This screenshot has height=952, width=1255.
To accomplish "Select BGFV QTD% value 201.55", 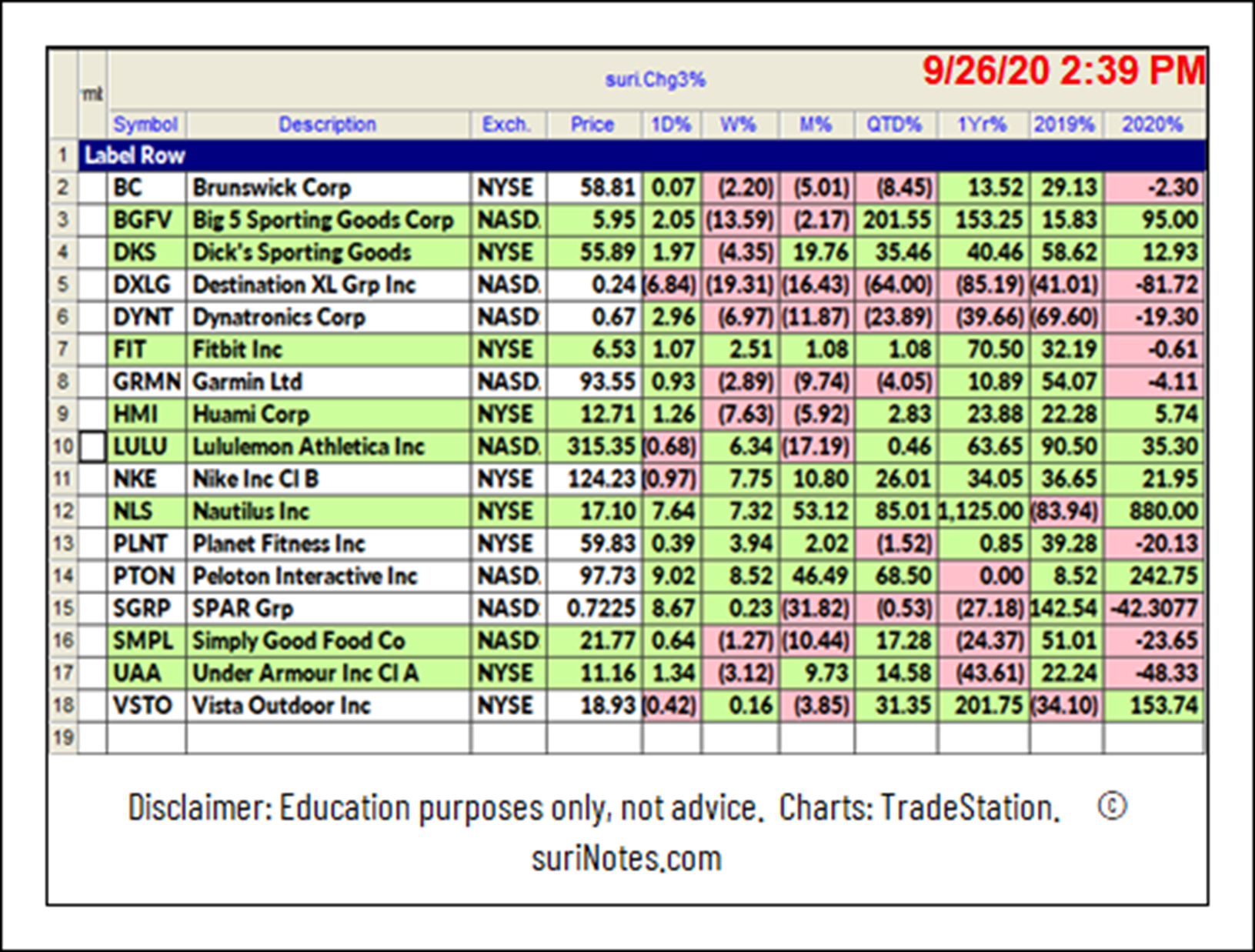I will point(896,220).
